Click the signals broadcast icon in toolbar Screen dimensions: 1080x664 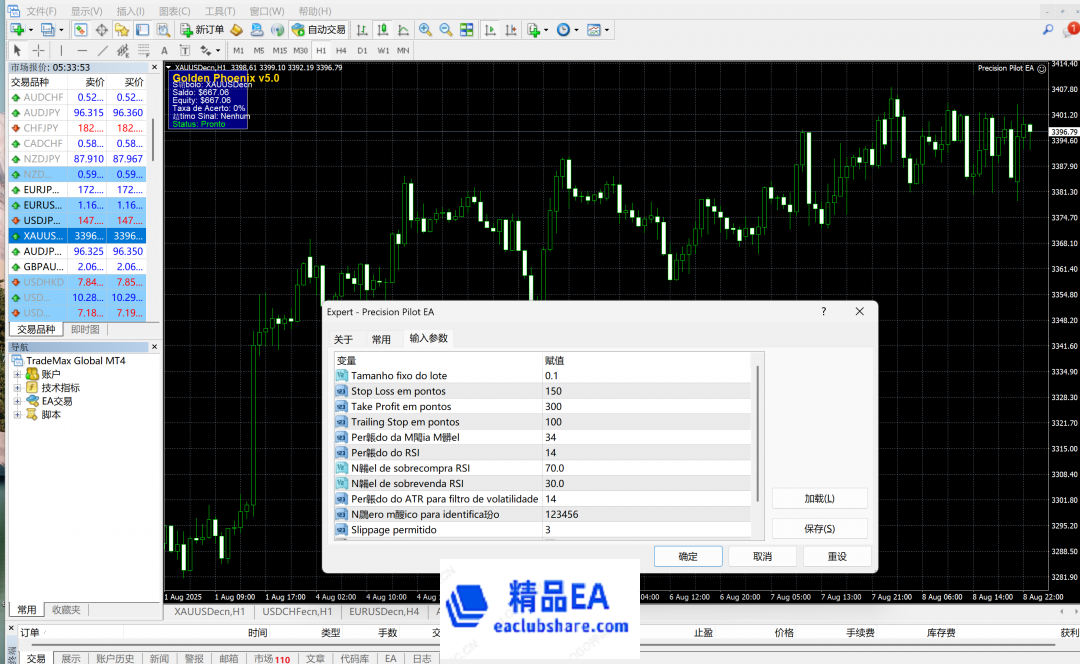pyautogui.click(x=277, y=30)
